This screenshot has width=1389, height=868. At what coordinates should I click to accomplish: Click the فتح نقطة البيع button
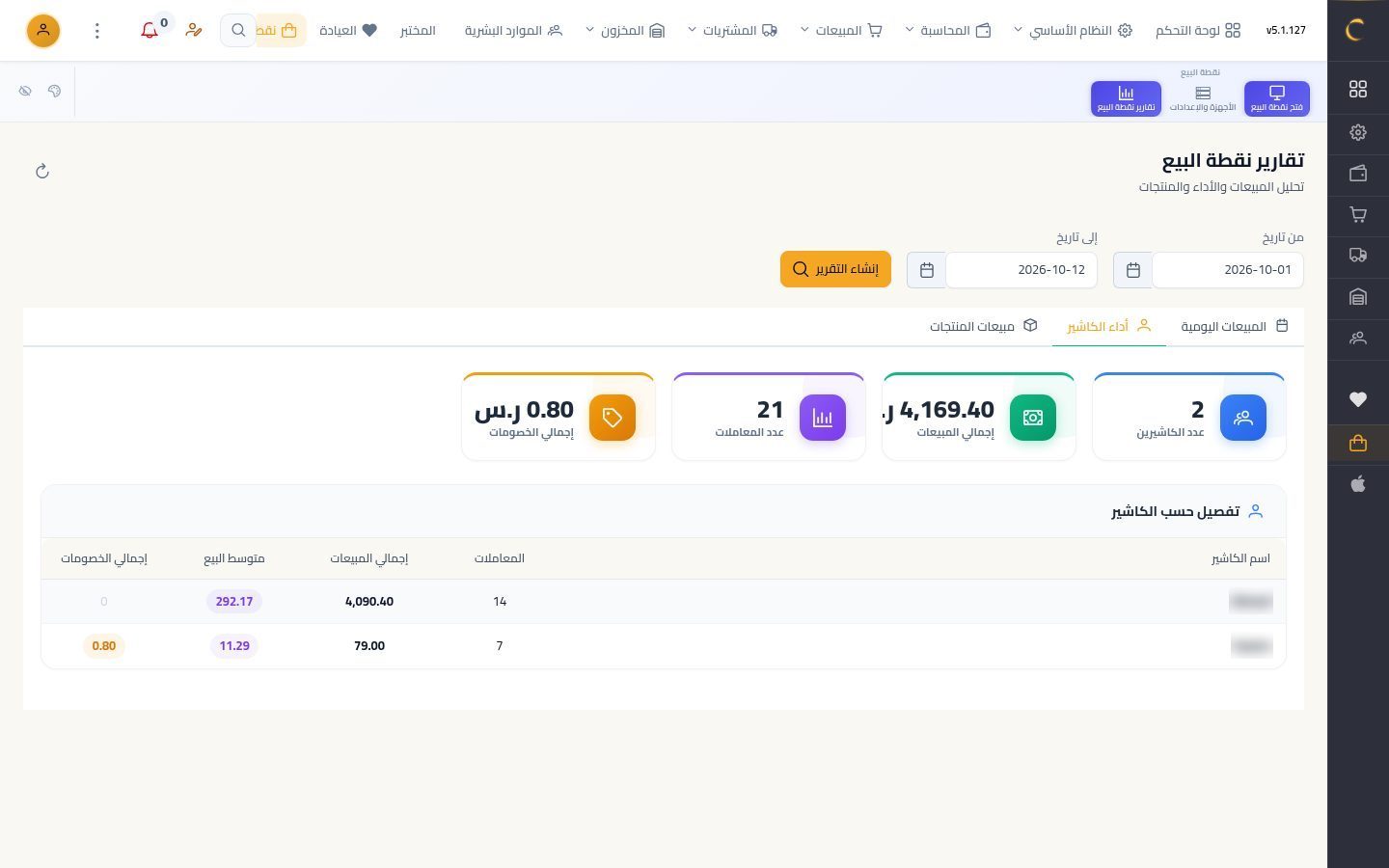pos(1277,98)
